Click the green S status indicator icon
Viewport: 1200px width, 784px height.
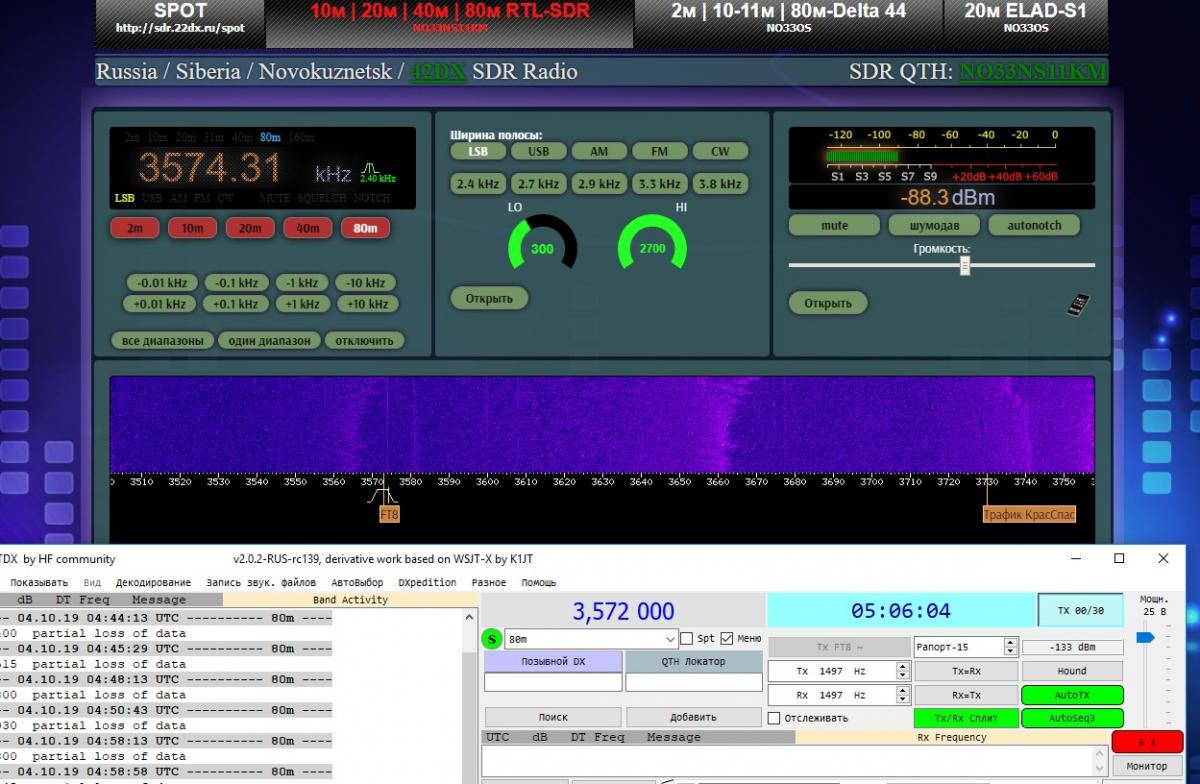(x=493, y=639)
